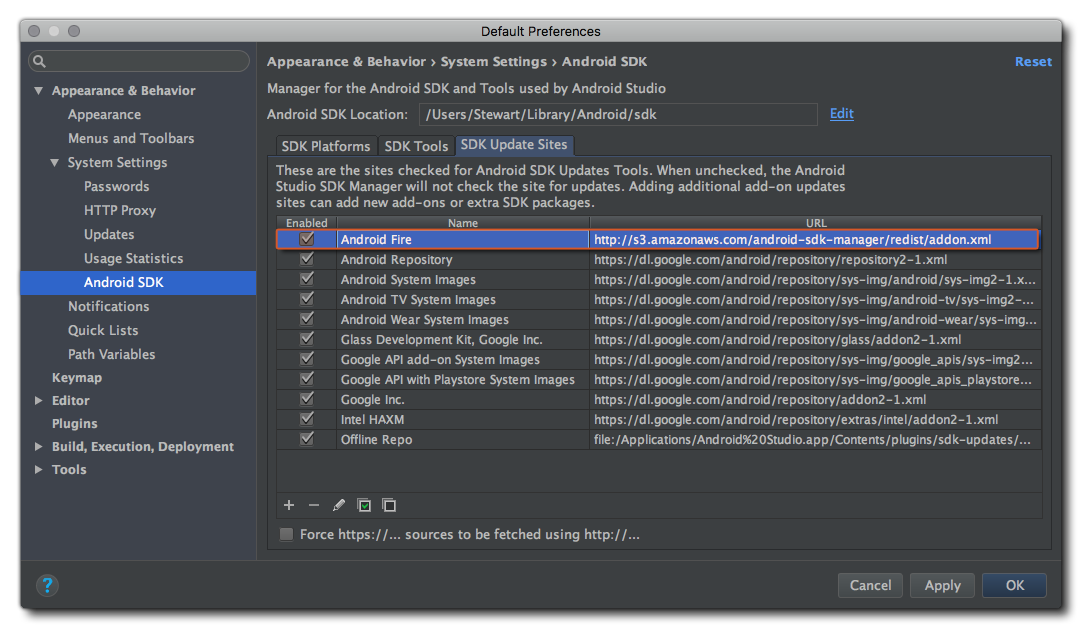Toggle the Offline Repo enabled checkbox
This screenshot has width=1082, height=629.
click(307, 440)
